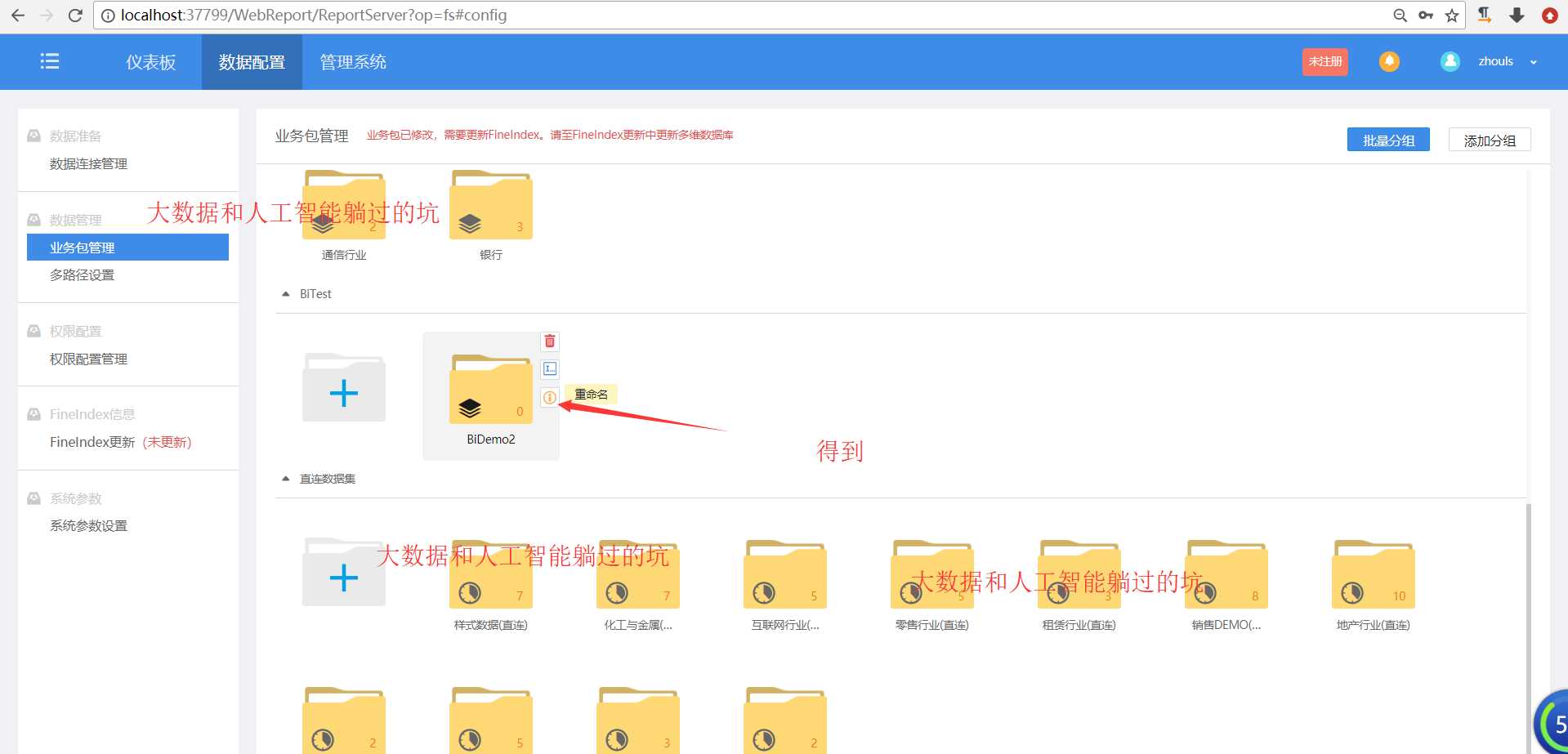The image size is (1568, 754).
Task: Open 权限配置管理 in the sidebar
Action: pyautogui.click(x=88, y=359)
